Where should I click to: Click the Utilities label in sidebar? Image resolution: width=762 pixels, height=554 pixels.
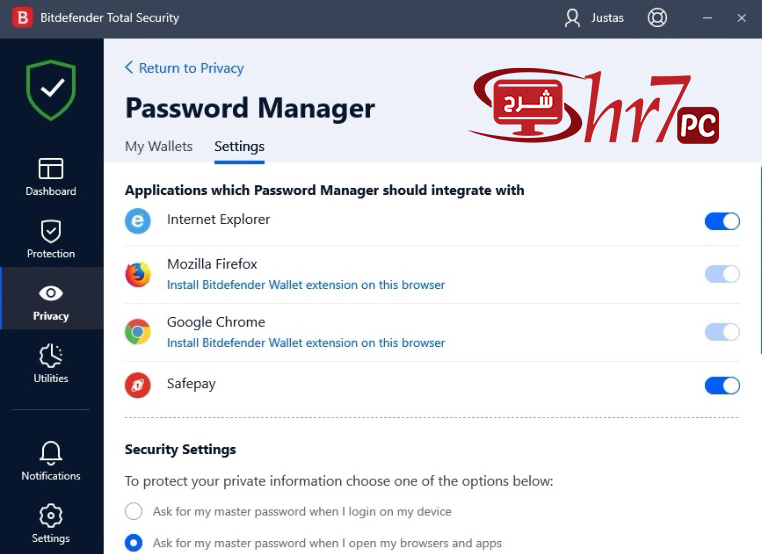tap(51, 378)
